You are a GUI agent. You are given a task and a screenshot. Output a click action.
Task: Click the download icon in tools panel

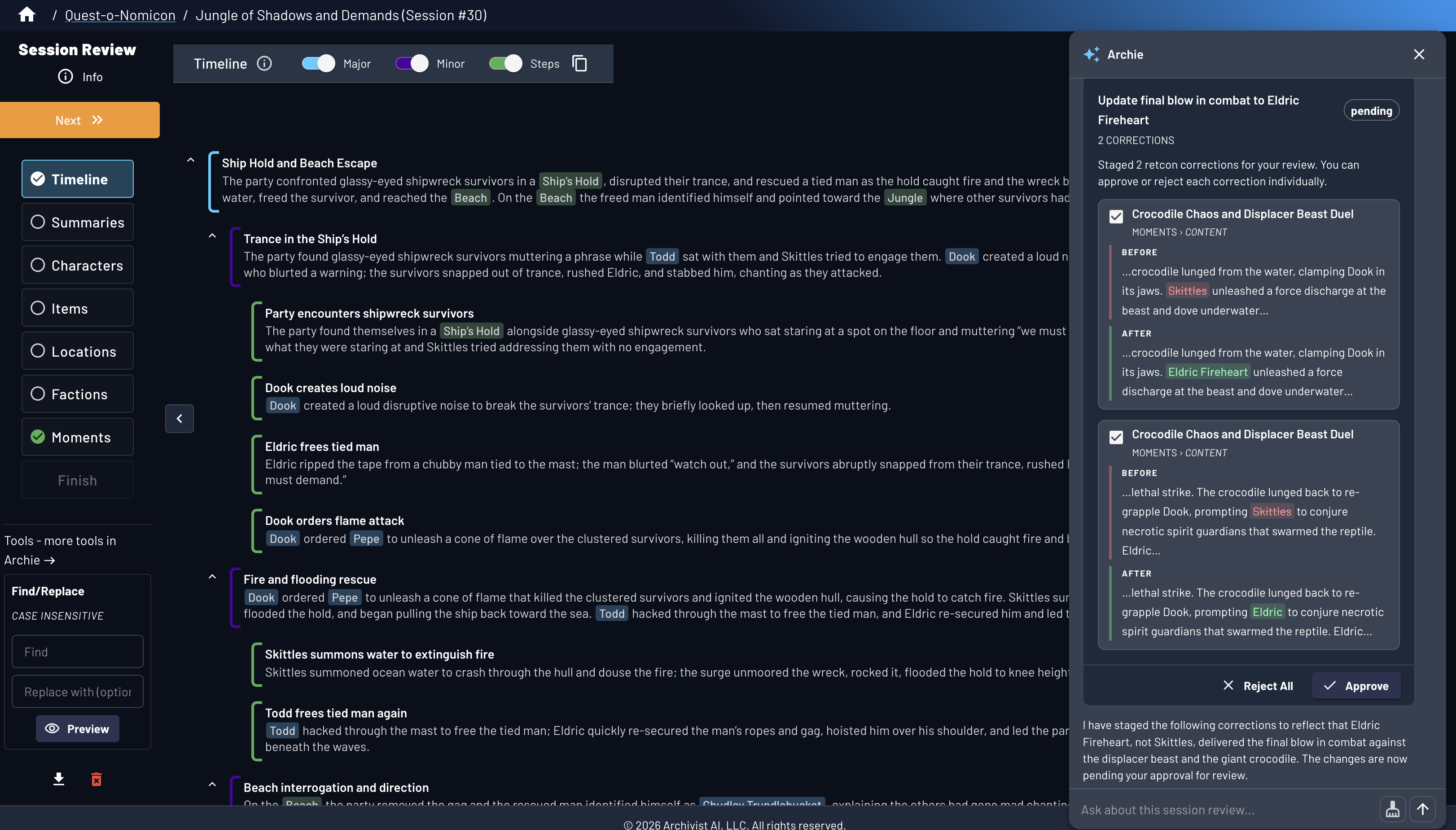[58, 779]
